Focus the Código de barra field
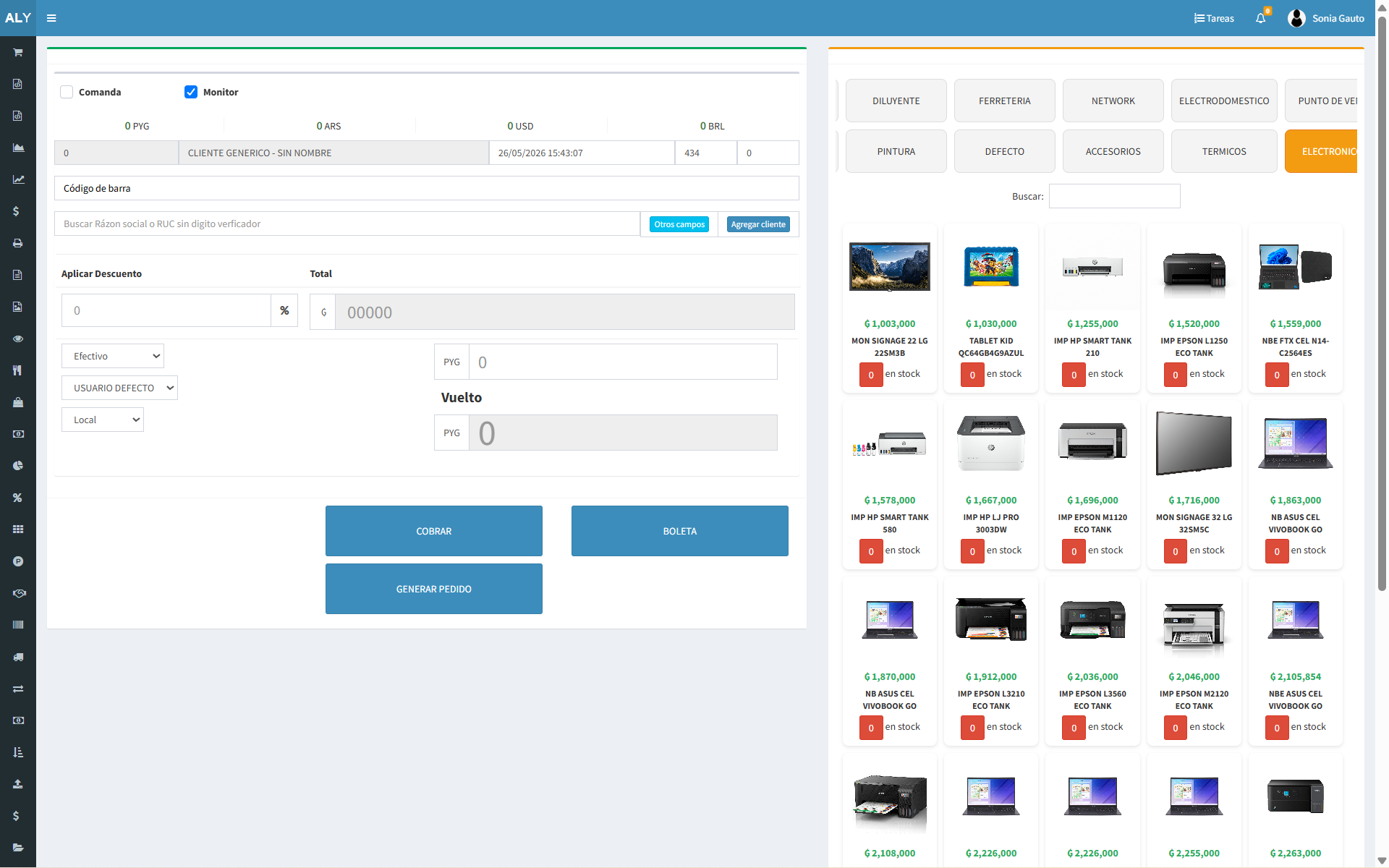 427,188
